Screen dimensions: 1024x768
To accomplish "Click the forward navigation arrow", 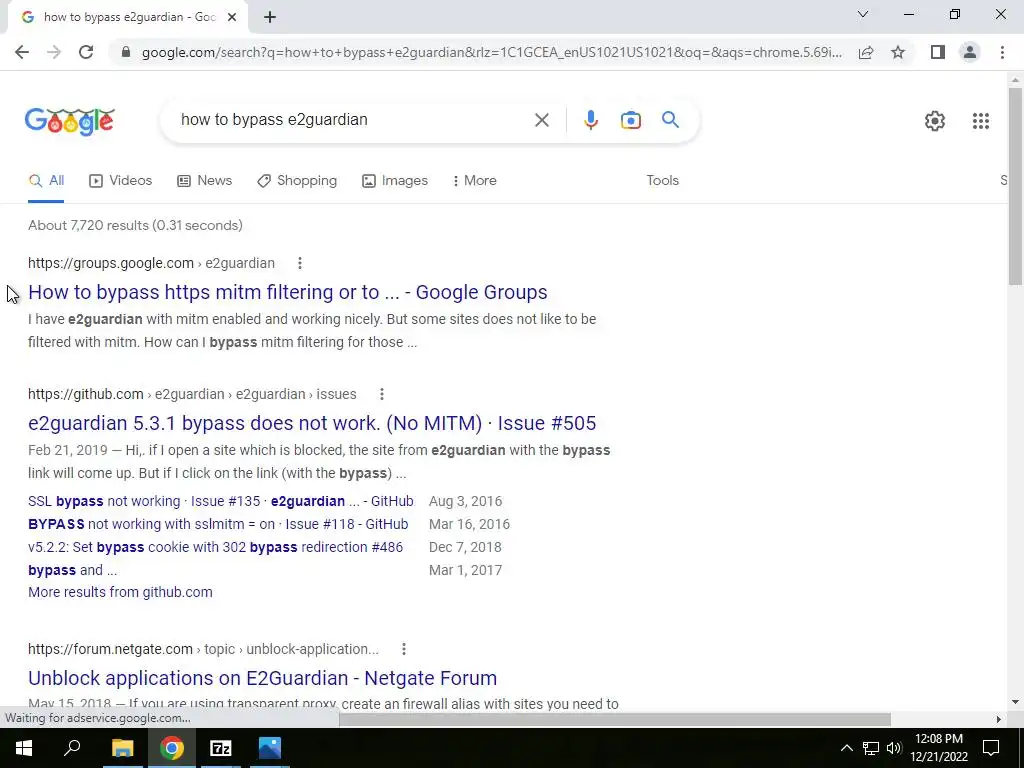I will (x=54, y=52).
